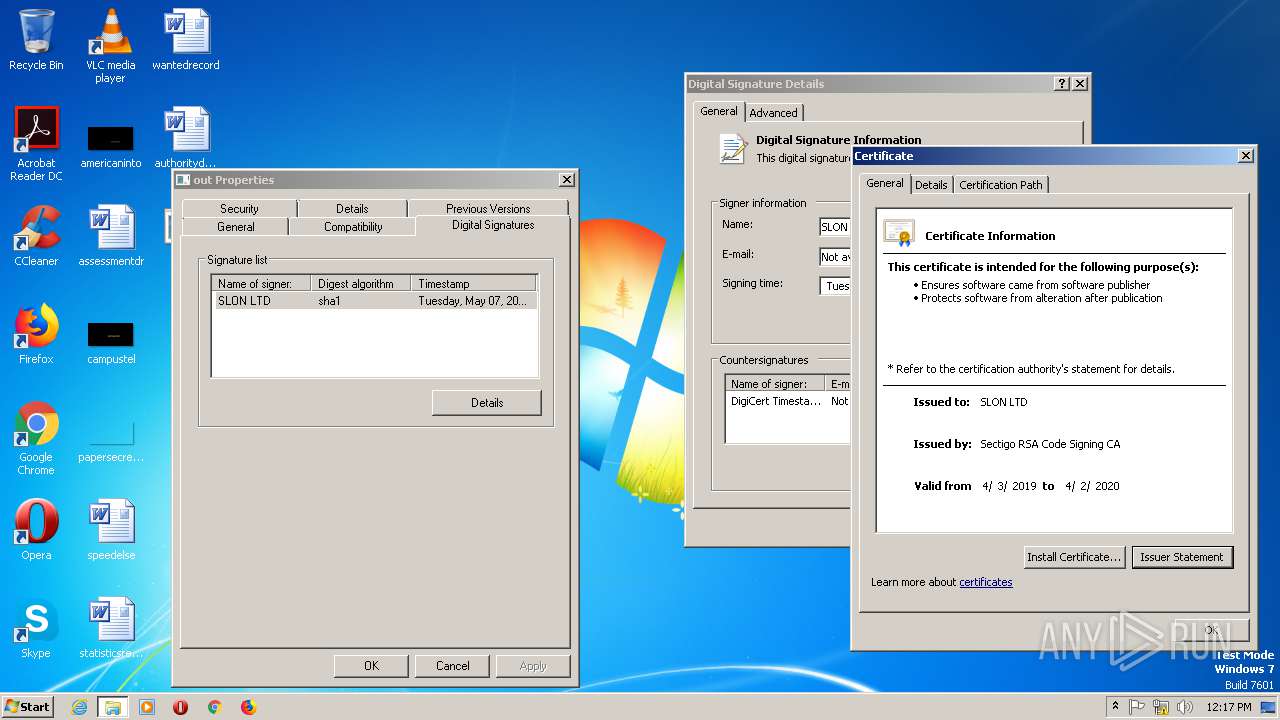
Task: Click Issuer Statement button
Action: tap(1182, 557)
